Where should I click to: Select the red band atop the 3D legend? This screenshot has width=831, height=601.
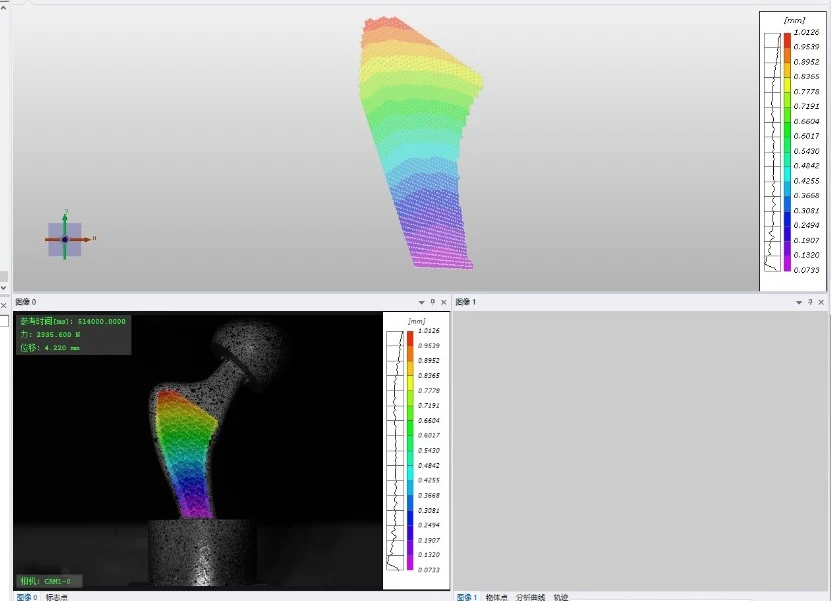[x=787, y=40]
